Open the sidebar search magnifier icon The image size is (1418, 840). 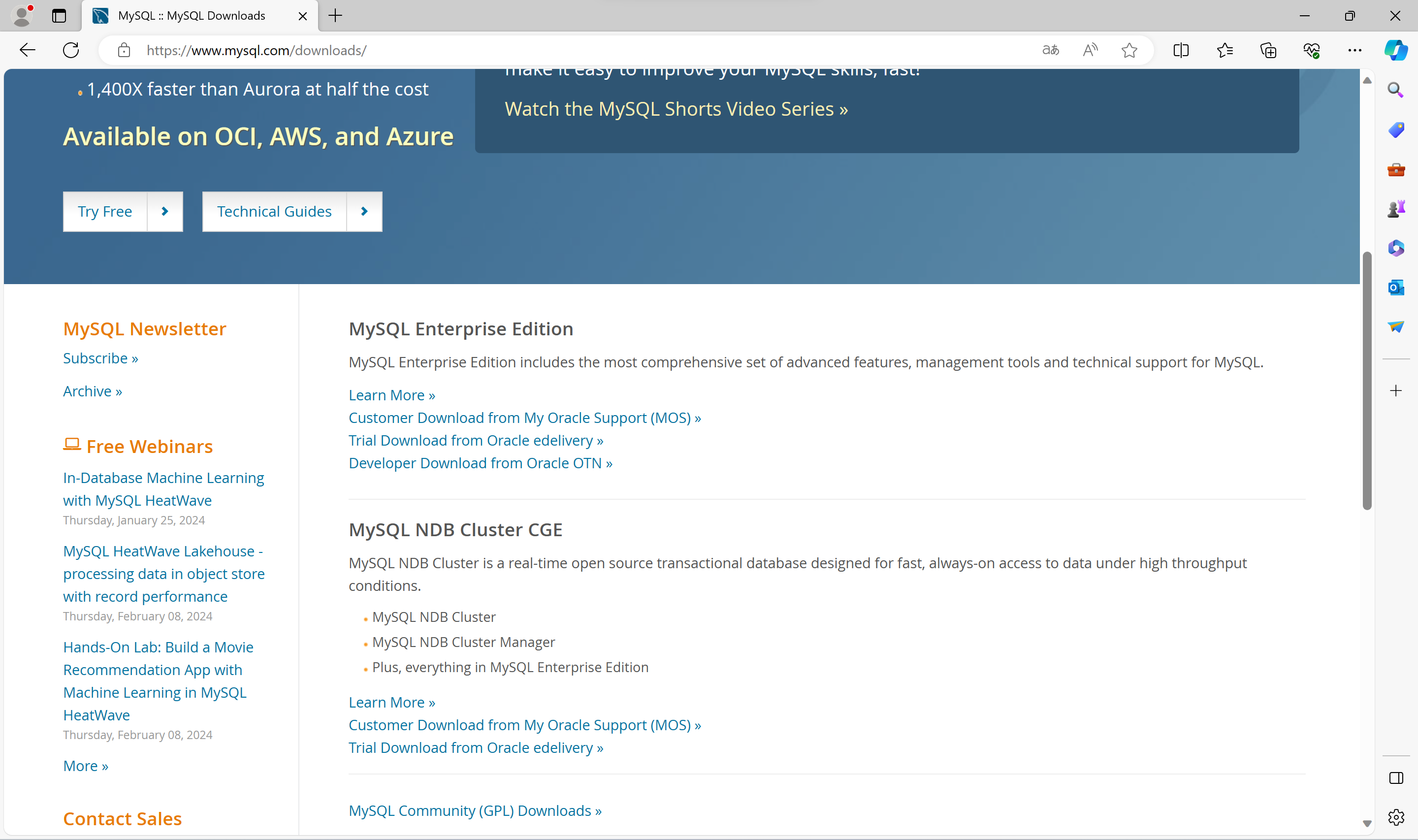pyautogui.click(x=1395, y=90)
